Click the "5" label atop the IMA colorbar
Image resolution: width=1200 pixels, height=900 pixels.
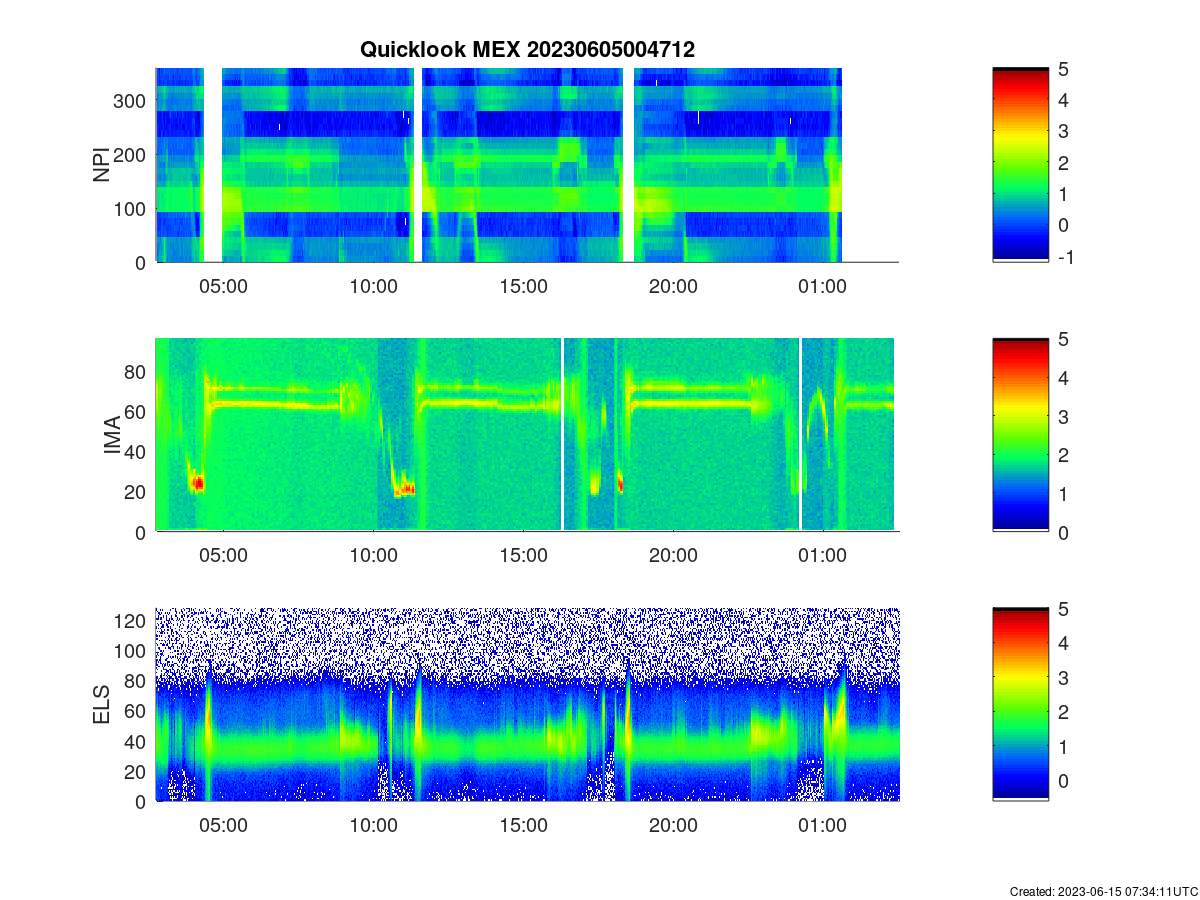(1064, 339)
